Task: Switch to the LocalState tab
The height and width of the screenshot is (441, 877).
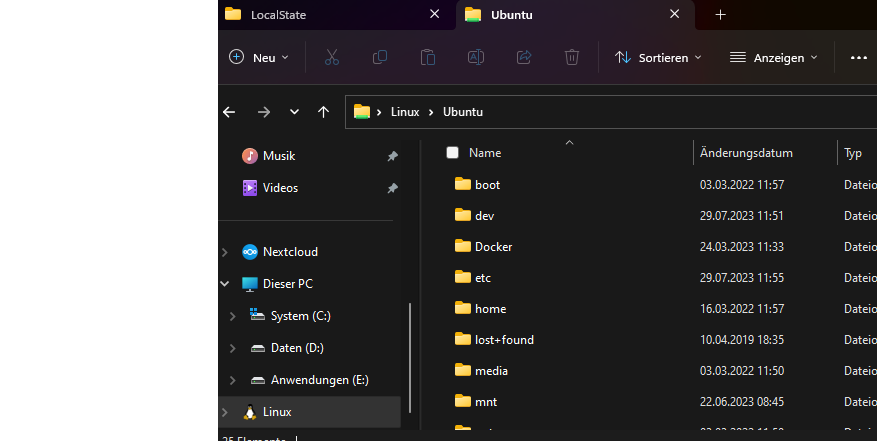Action: click(x=330, y=15)
